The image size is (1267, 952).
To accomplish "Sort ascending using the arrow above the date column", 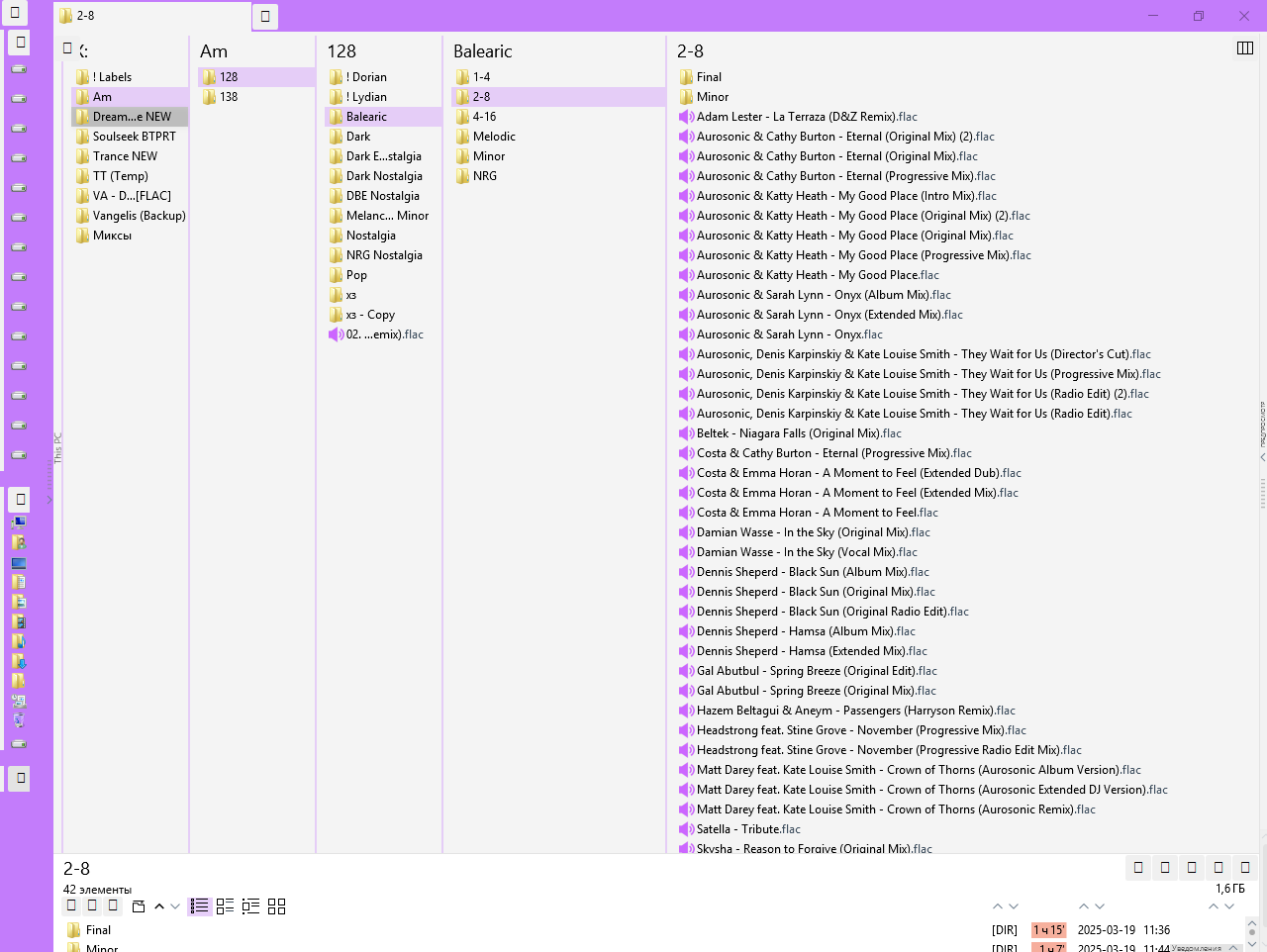I will point(1084,905).
